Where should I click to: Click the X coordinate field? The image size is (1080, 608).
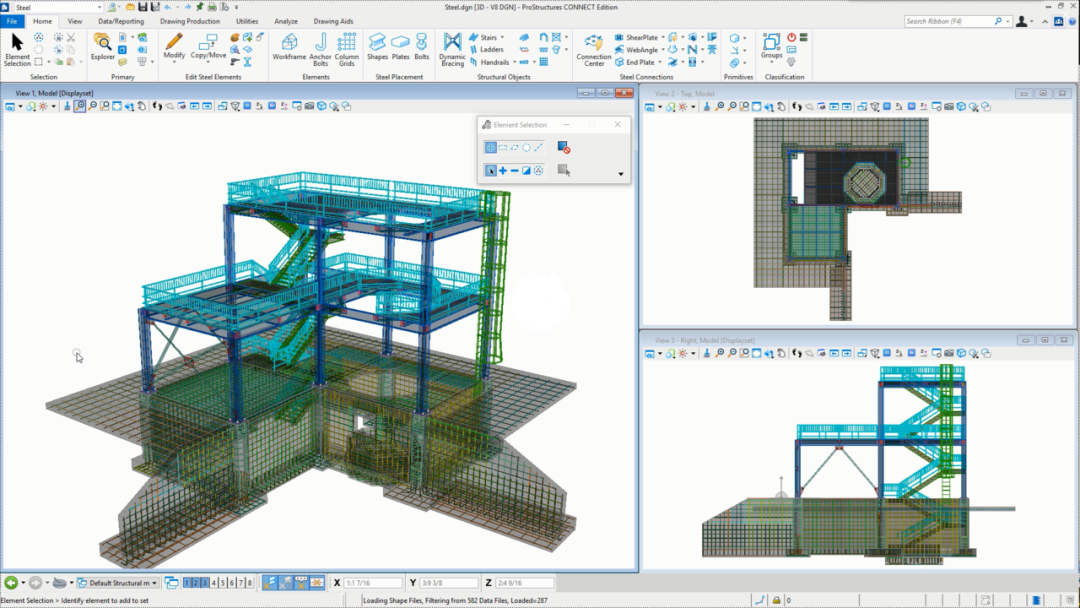373,583
